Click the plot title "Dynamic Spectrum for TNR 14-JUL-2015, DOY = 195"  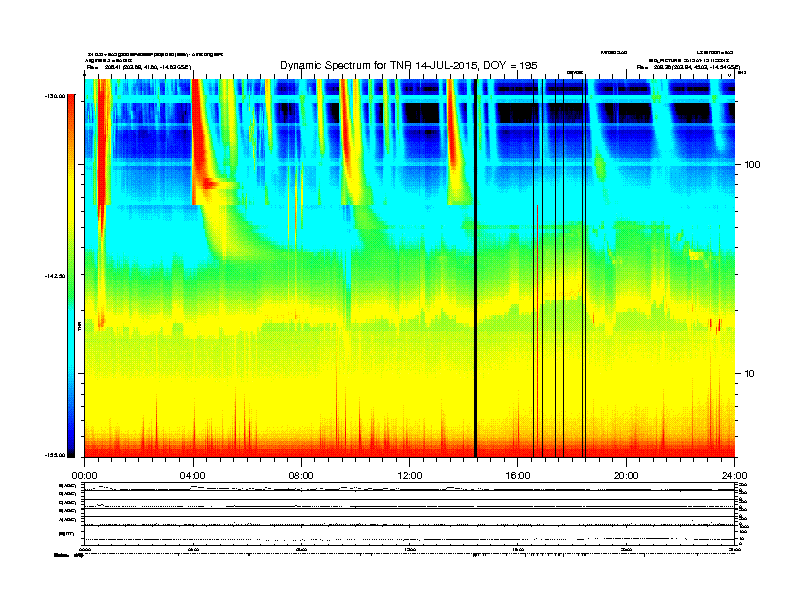point(409,66)
